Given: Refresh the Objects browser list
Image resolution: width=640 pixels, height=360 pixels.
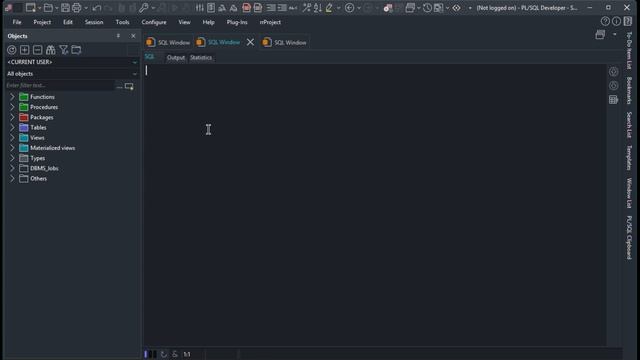Looking at the screenshot, I should (x=11, y=50).
